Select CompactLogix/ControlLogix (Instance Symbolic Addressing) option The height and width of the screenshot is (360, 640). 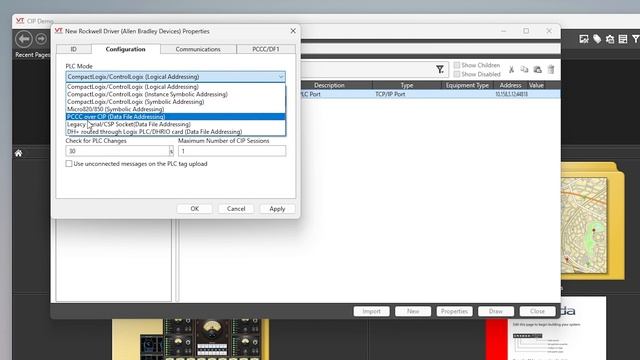click(x=176, y=94)
